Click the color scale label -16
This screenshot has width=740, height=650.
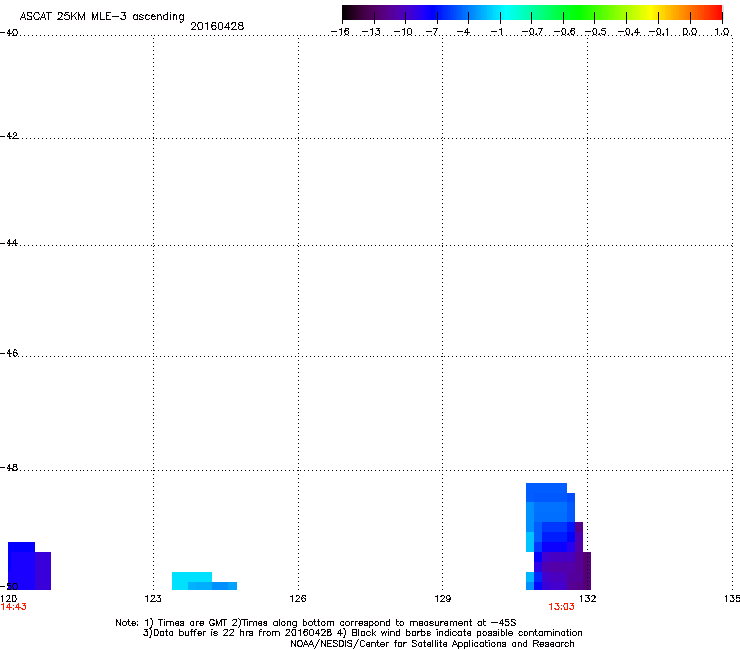[340, 32]
